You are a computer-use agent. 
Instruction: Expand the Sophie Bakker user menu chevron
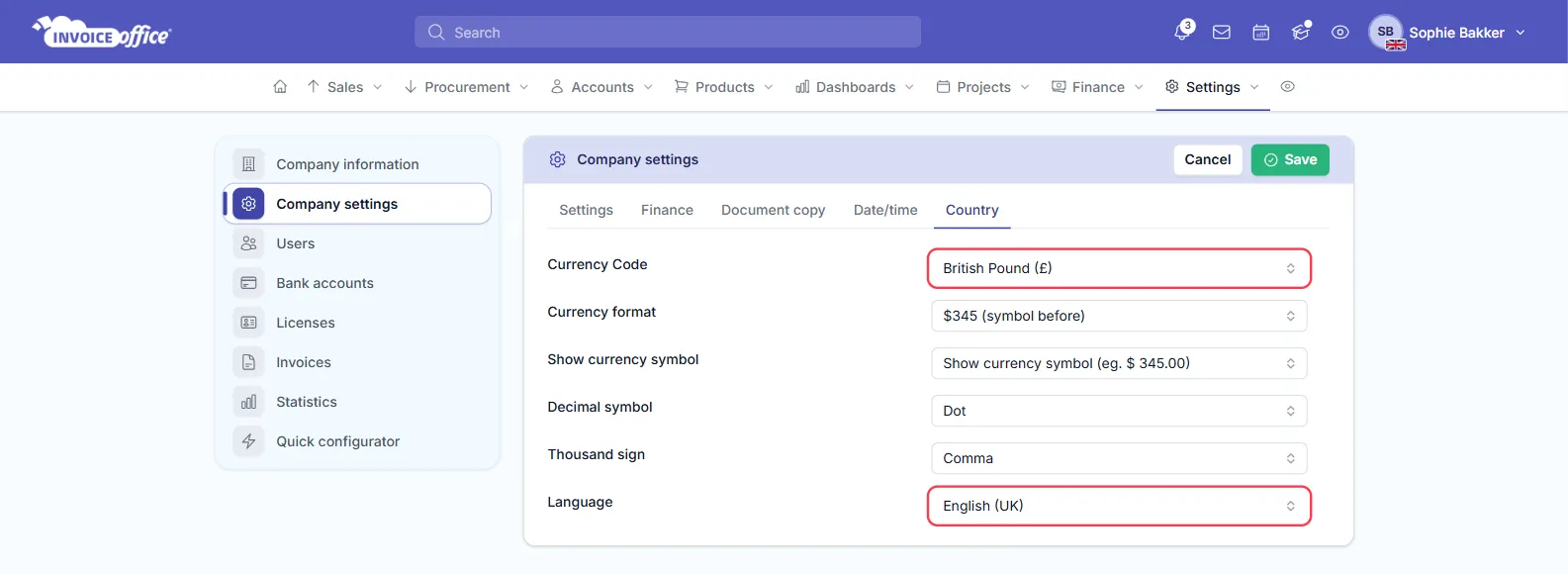(1521, 33)
